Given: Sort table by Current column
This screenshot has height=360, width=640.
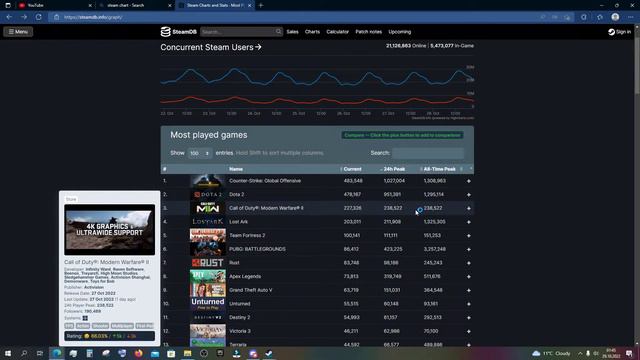Looking at the screenshot, I should [352, 169].
